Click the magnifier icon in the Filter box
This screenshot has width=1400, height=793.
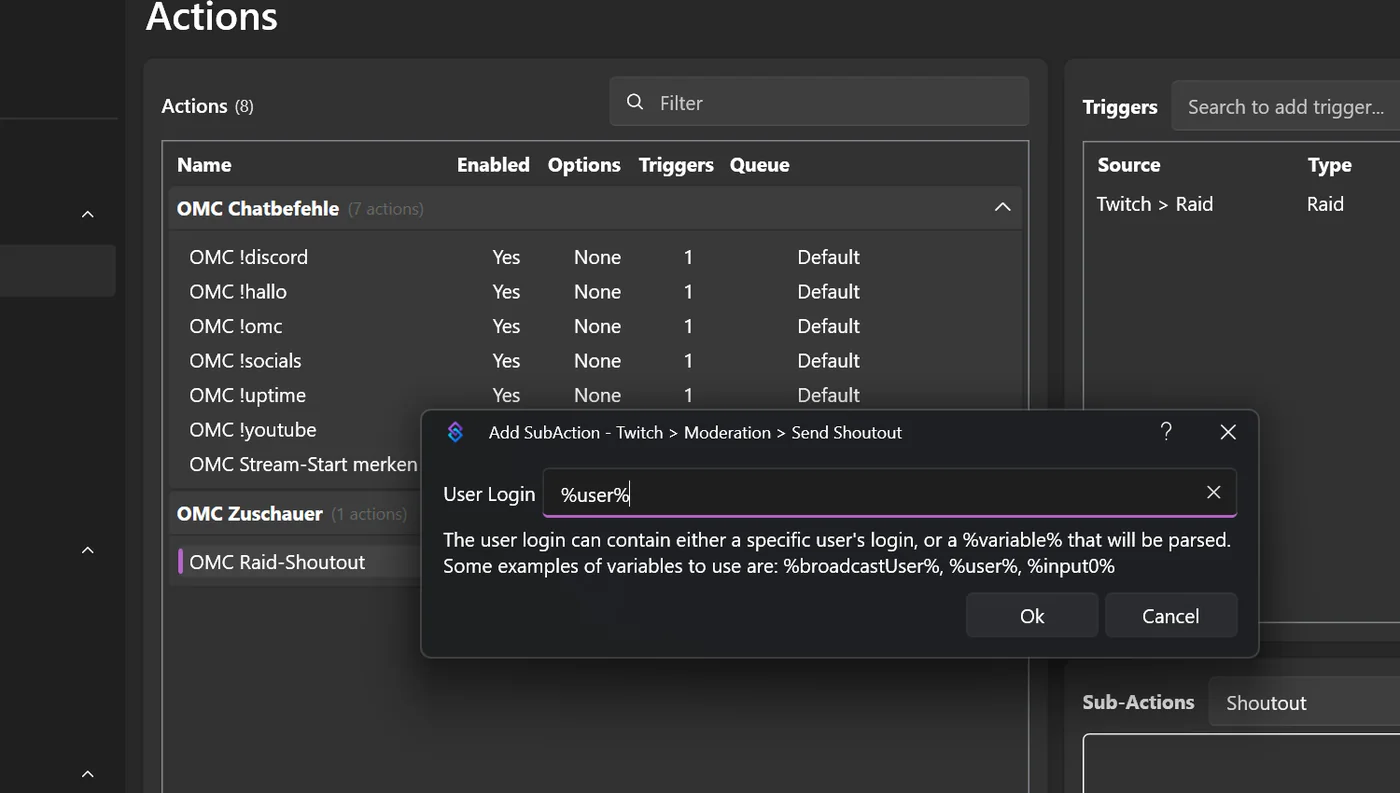[635, 103]
